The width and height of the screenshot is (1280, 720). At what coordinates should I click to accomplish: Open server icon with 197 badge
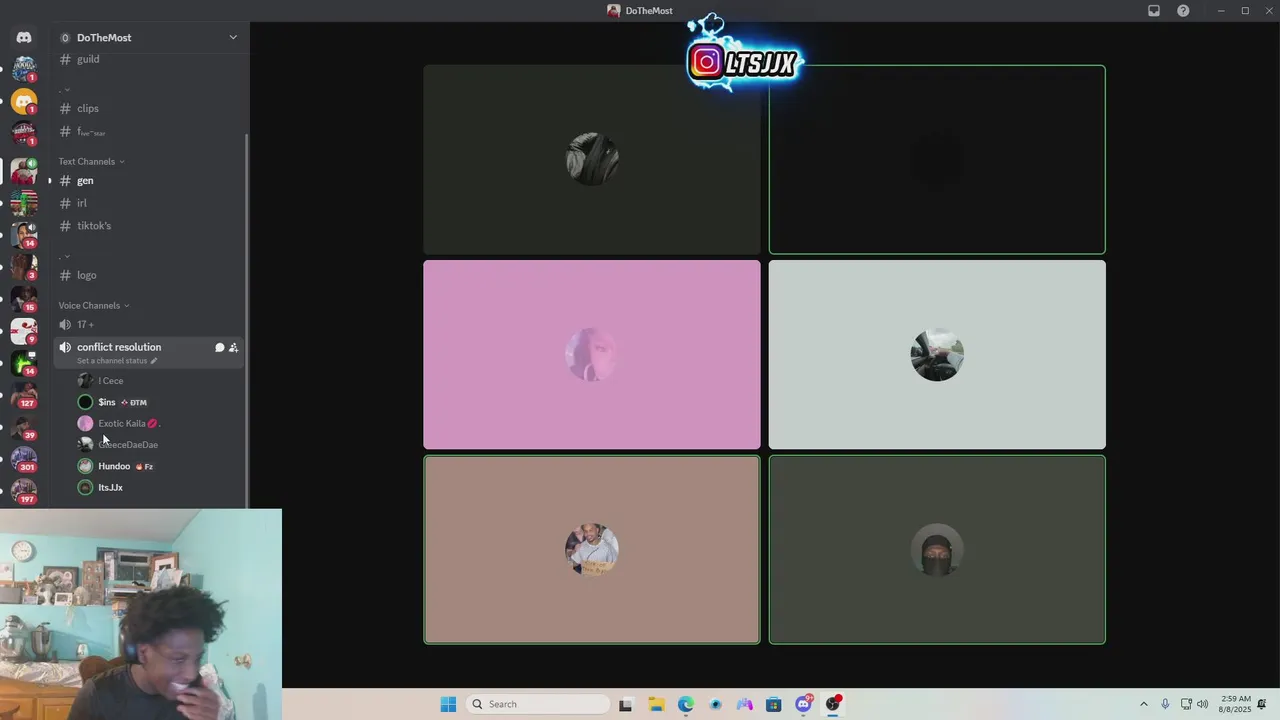click(24, 491)
